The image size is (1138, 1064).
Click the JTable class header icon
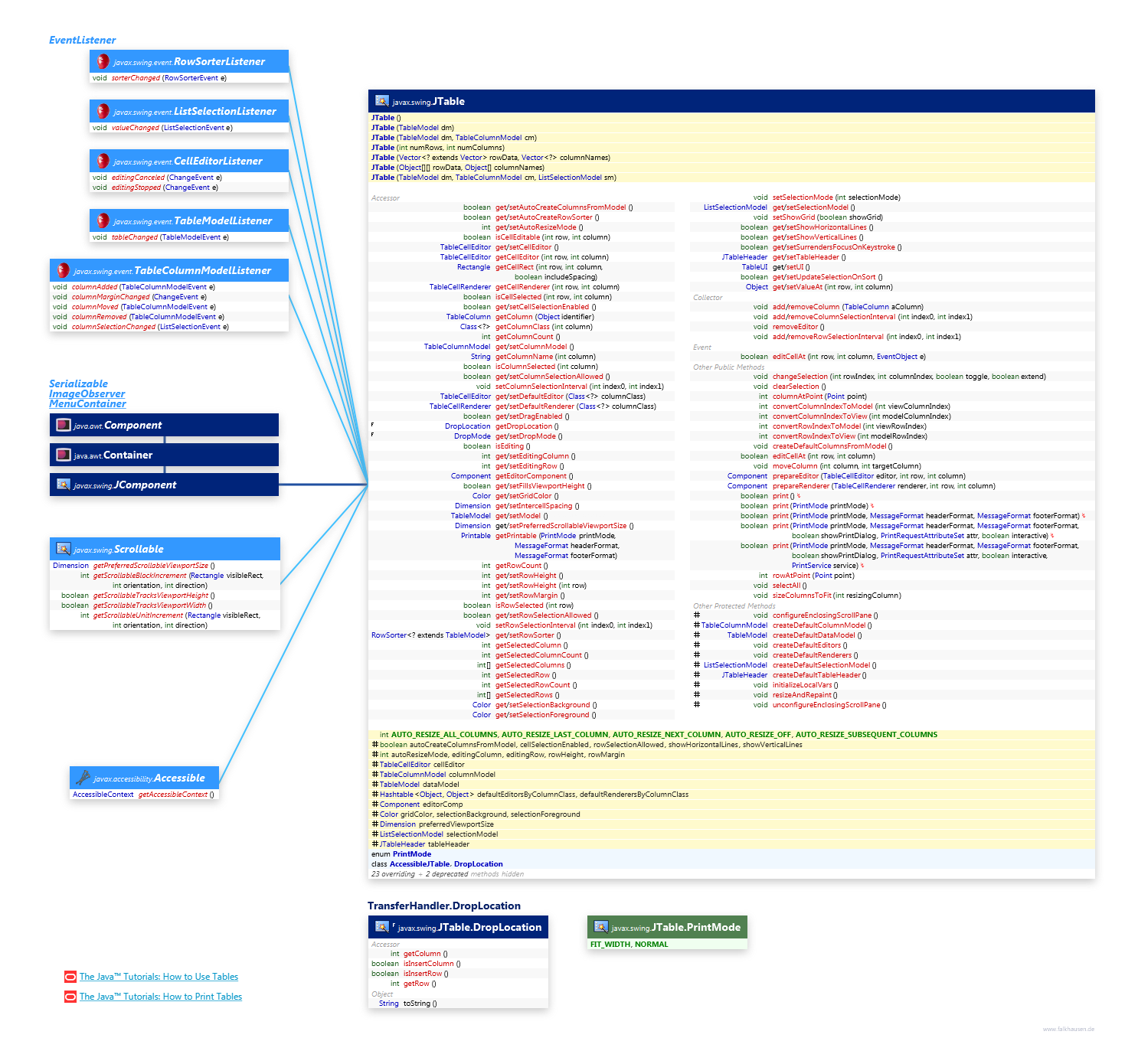tap(381, 101)
